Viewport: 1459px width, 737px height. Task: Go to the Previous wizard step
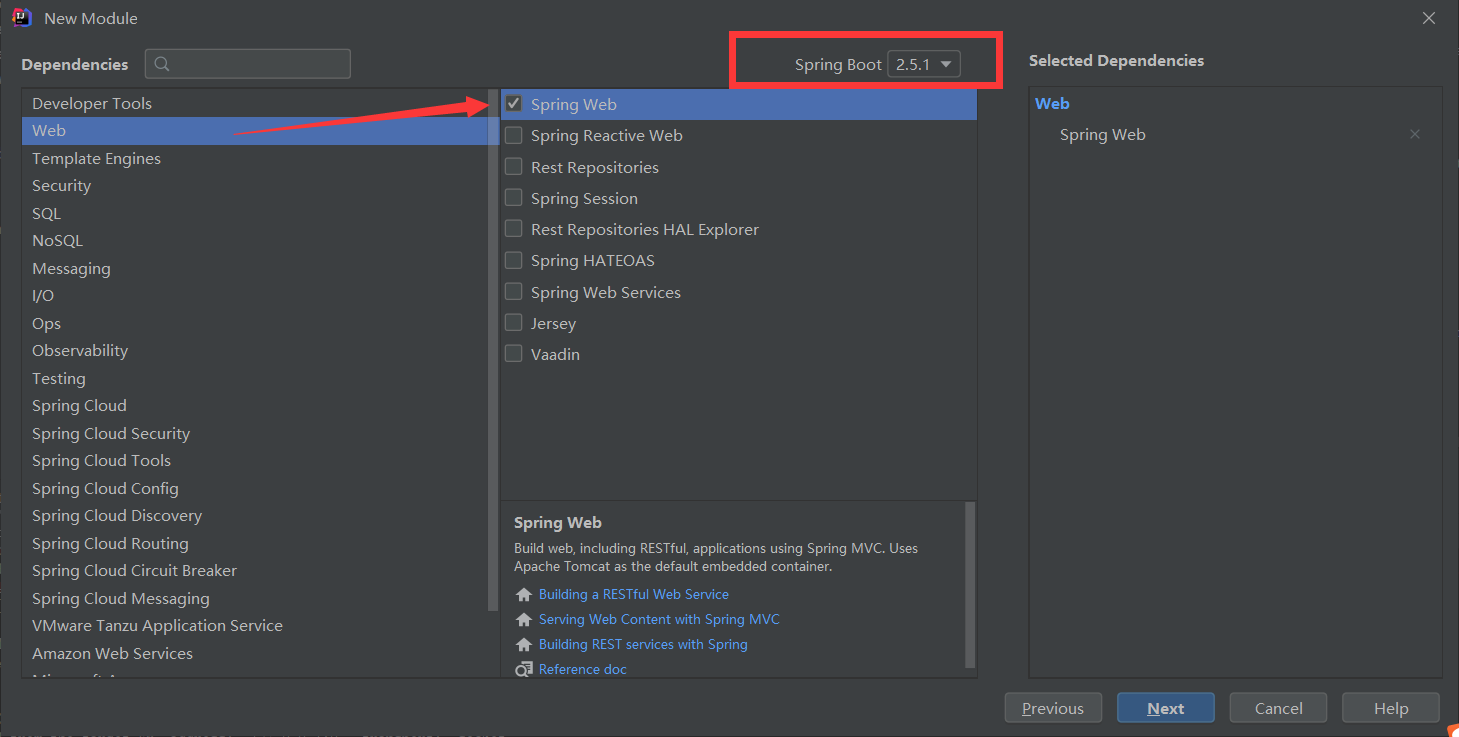point(1053,708)
